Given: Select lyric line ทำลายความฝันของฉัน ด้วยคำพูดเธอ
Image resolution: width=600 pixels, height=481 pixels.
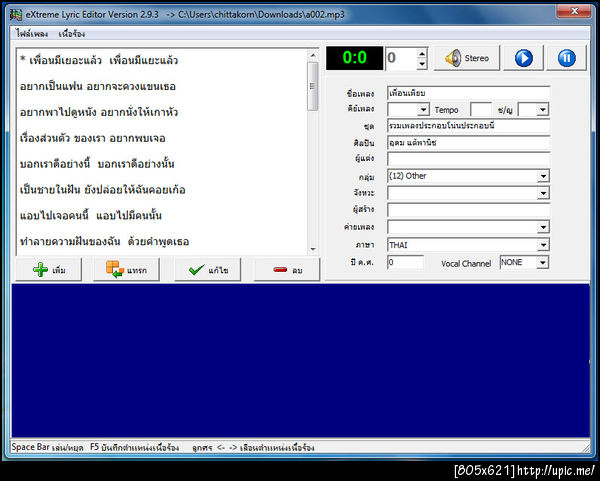Looking at the screenshot, I should pos(104,242).
